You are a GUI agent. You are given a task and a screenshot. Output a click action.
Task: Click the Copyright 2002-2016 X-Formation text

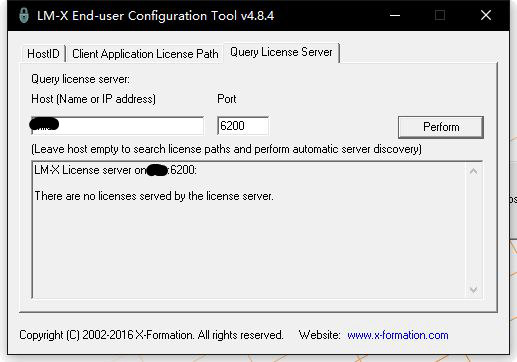tap(151, 335)
